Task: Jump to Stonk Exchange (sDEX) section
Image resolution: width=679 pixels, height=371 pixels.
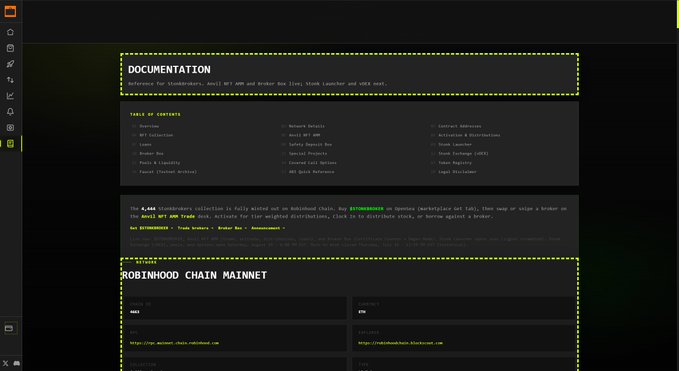Action: point(463,153)
